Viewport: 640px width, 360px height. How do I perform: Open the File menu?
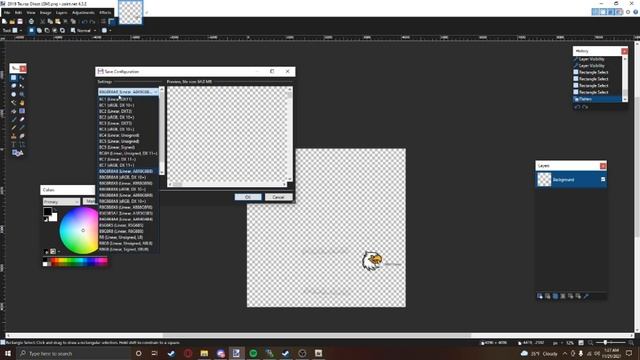[x=7, y=13]
